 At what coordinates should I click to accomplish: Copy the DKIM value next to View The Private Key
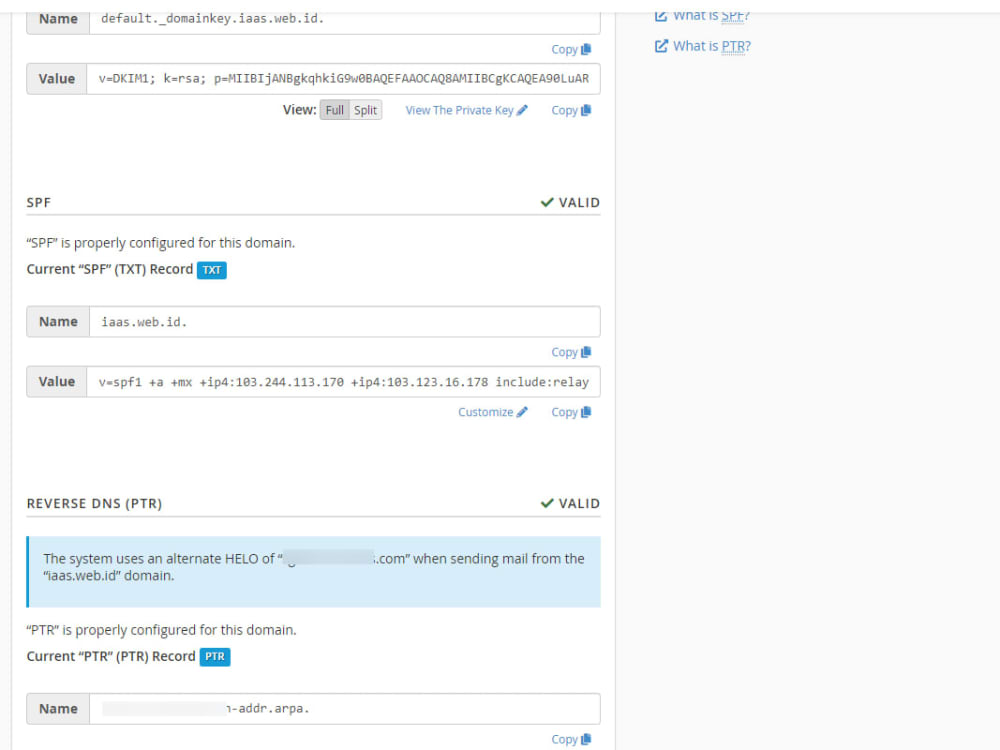571,110
